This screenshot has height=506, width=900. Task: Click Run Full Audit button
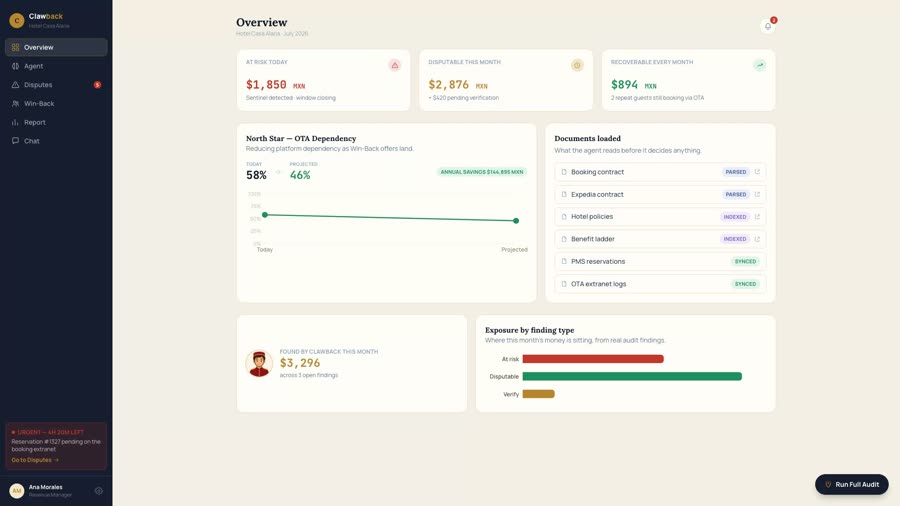coord(852,484)
